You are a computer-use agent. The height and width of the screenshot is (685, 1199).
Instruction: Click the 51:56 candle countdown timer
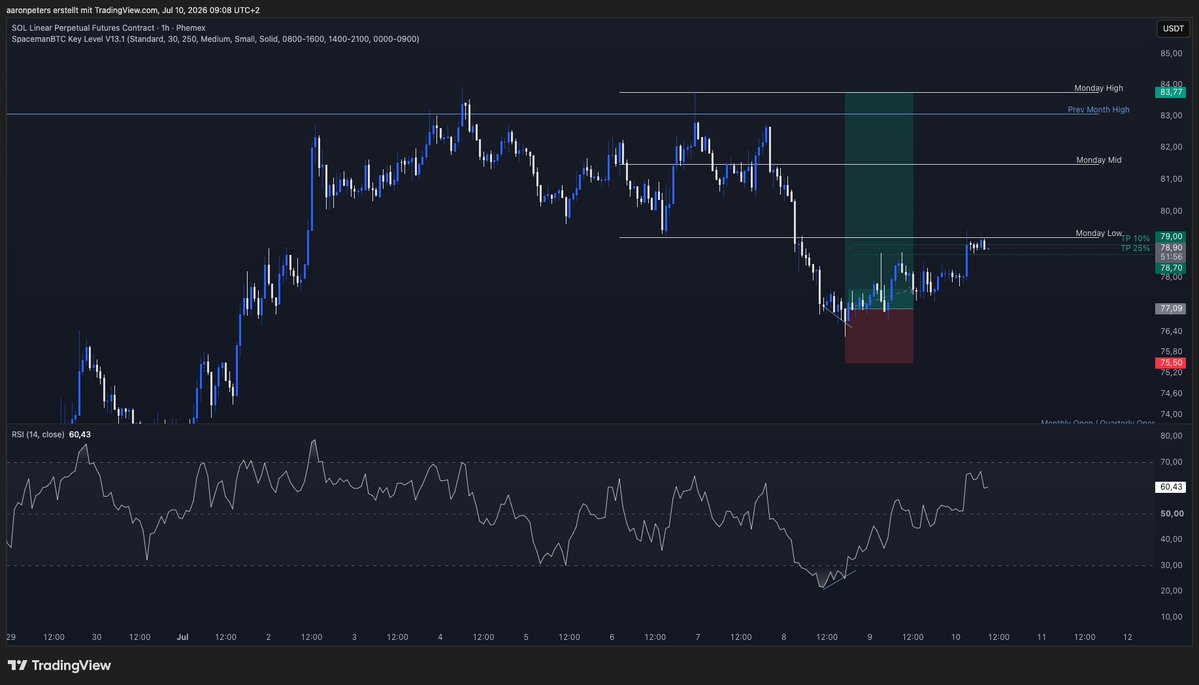click(1171, 257)
